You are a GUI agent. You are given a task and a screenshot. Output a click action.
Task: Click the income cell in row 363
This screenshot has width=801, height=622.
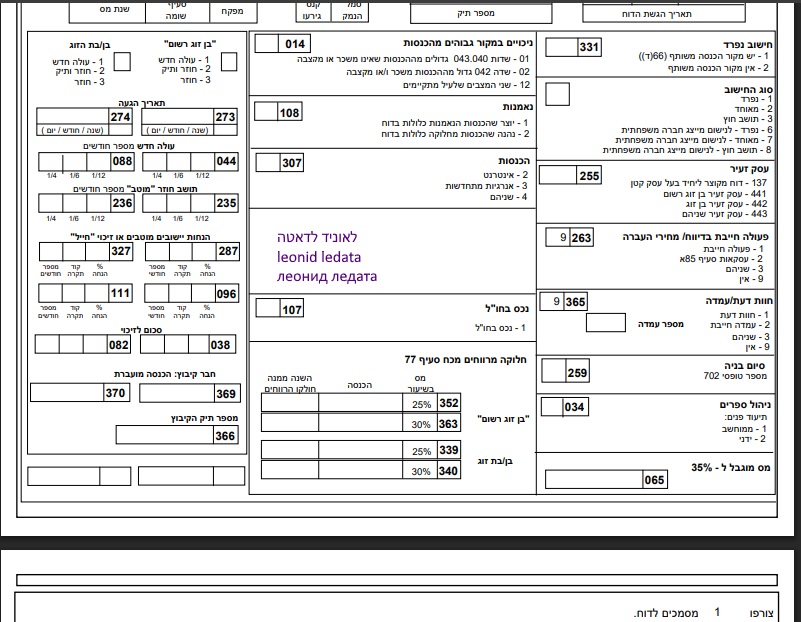point(360,423)
